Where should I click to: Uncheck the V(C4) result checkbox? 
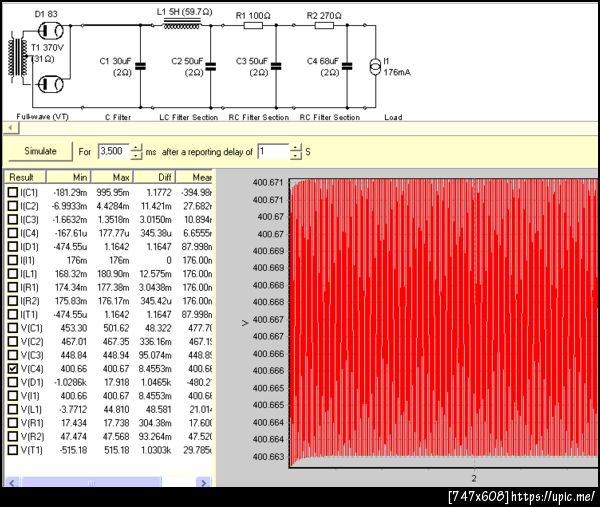pos(13,368)
